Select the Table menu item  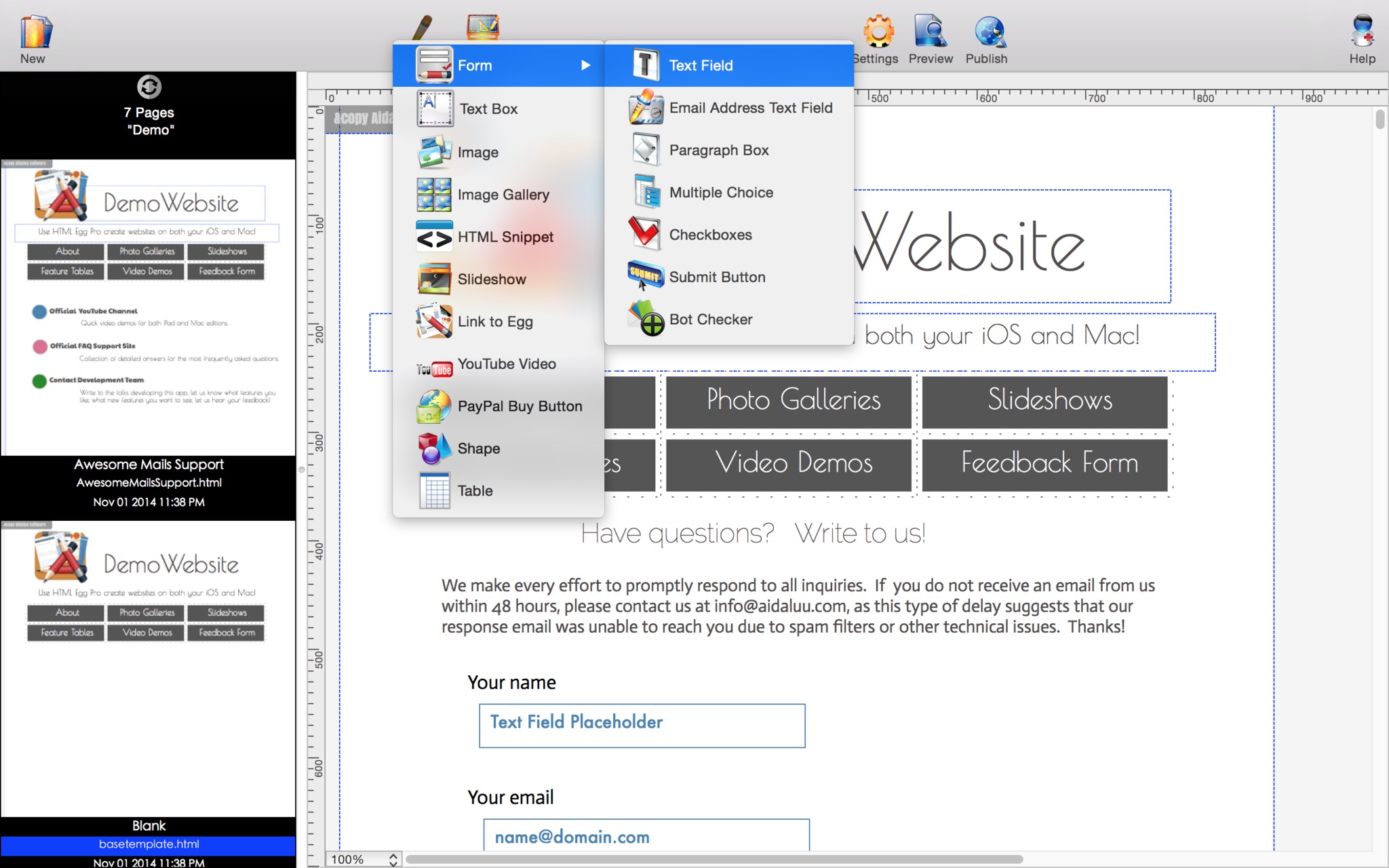point(475,490)
